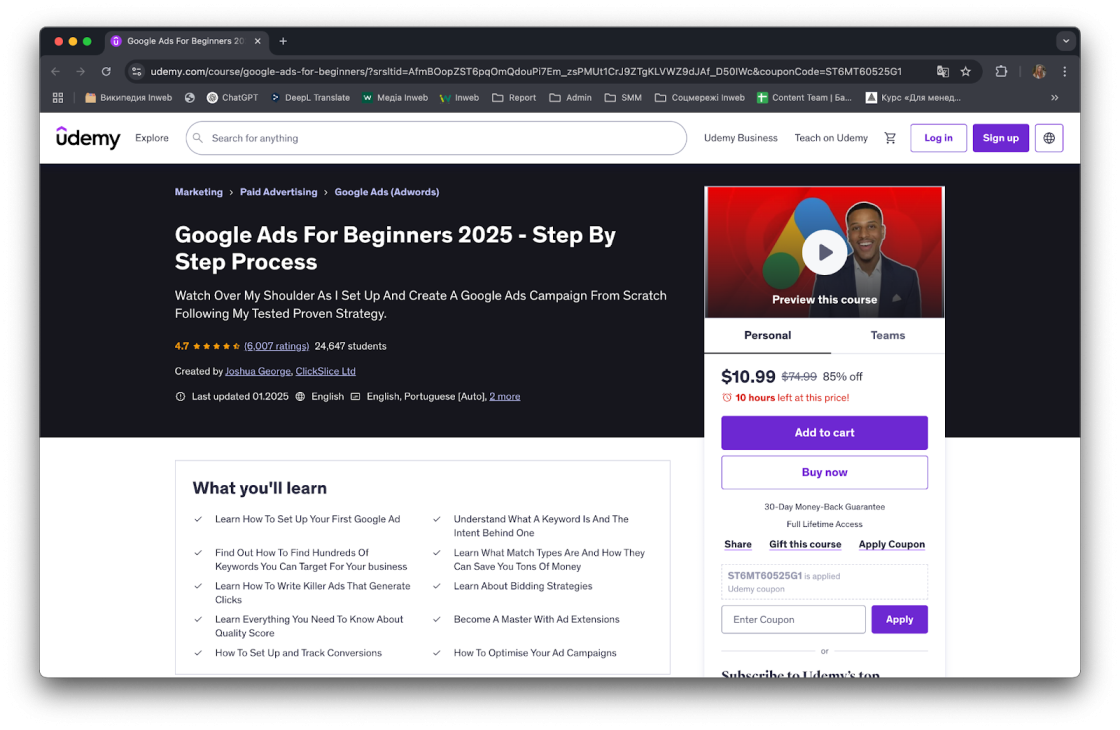Open Udemy Business link
This screenshot has width=1120, height=730.
coord(741,138)
